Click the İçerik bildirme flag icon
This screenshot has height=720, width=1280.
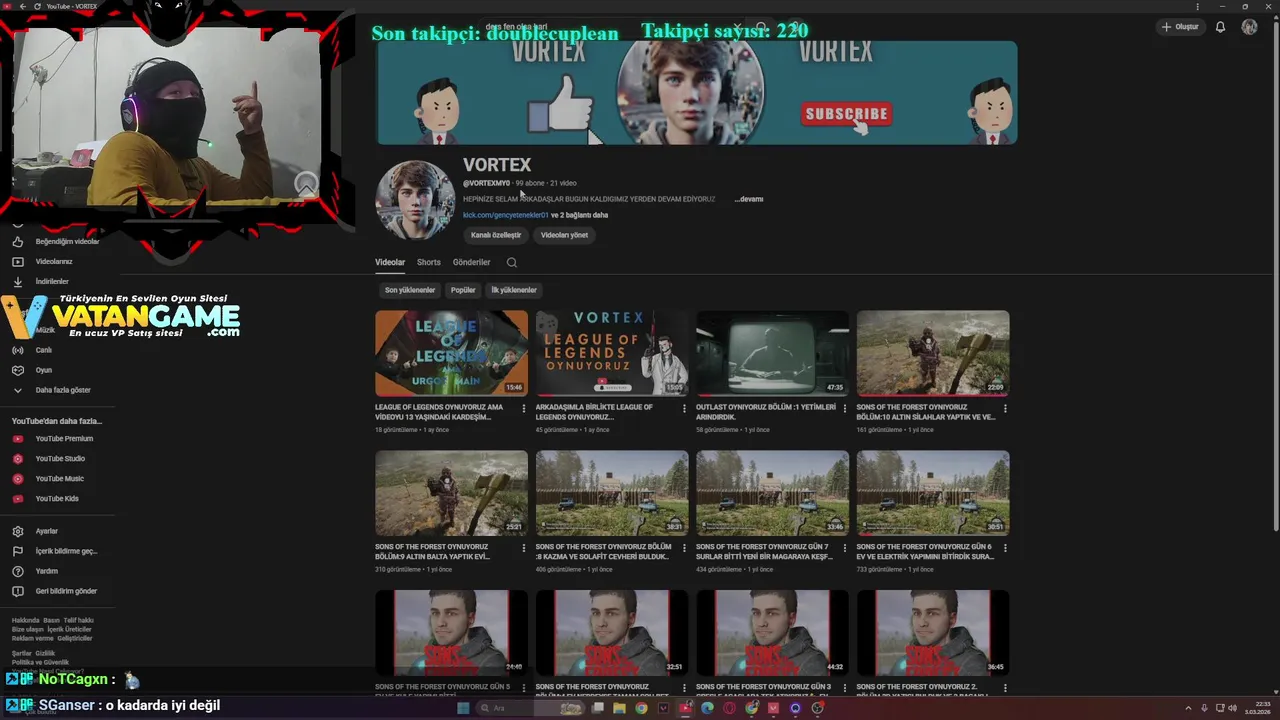coord(17,551)
